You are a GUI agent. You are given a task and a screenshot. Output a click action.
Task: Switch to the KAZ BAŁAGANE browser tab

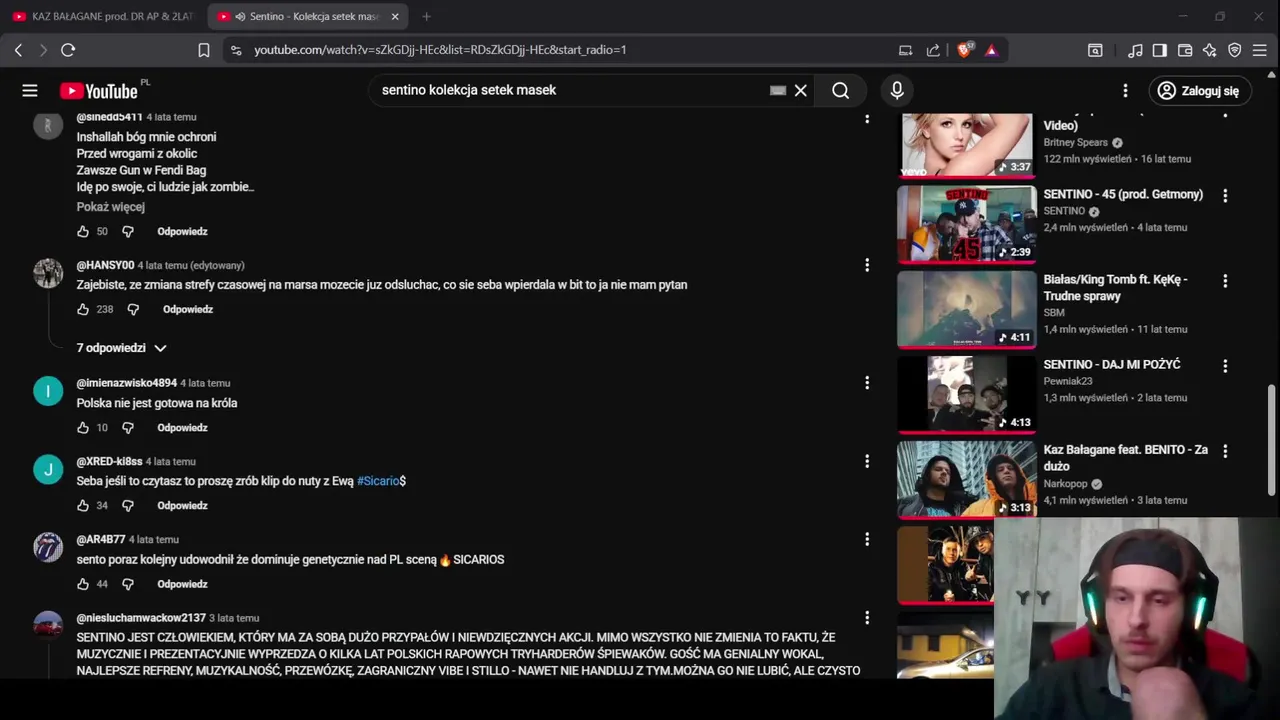tap(103, 16)
